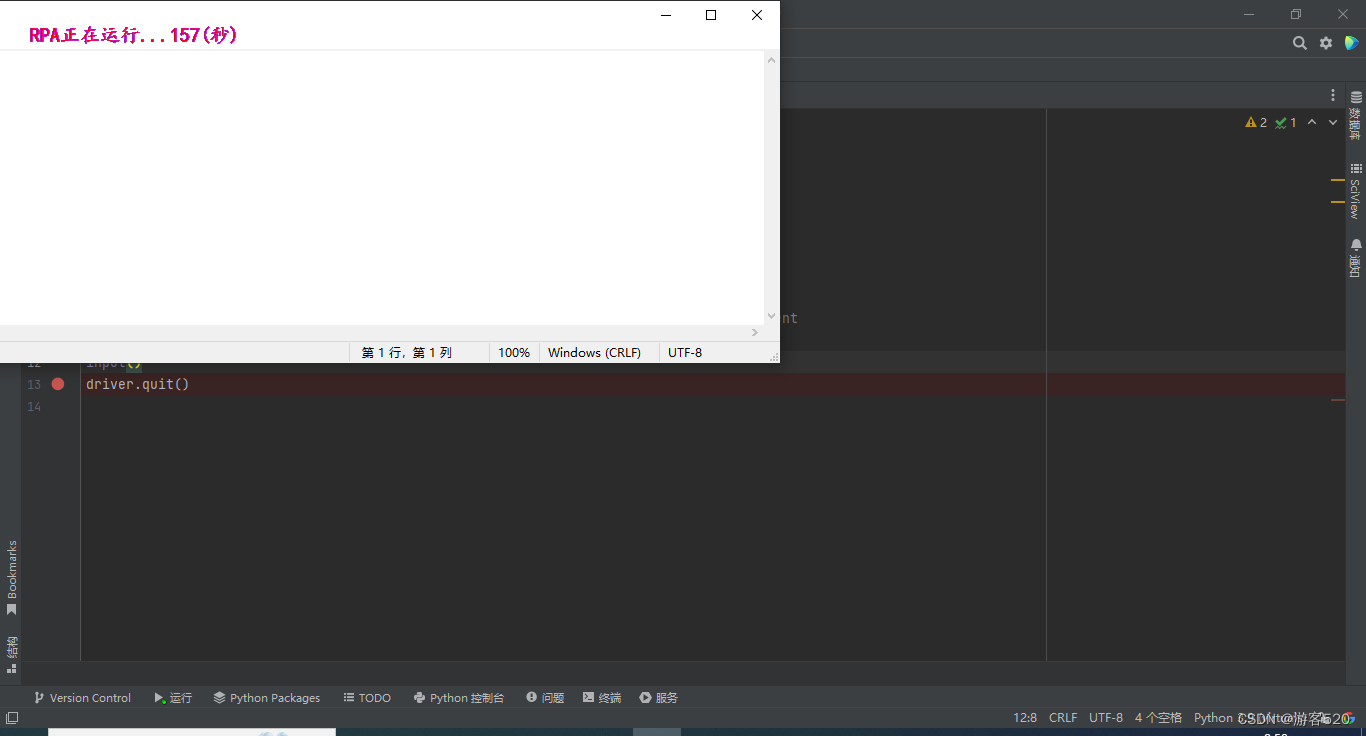Jump to previous highlighted problem arrow
Screen dimensions: 1366x736
1312,122
